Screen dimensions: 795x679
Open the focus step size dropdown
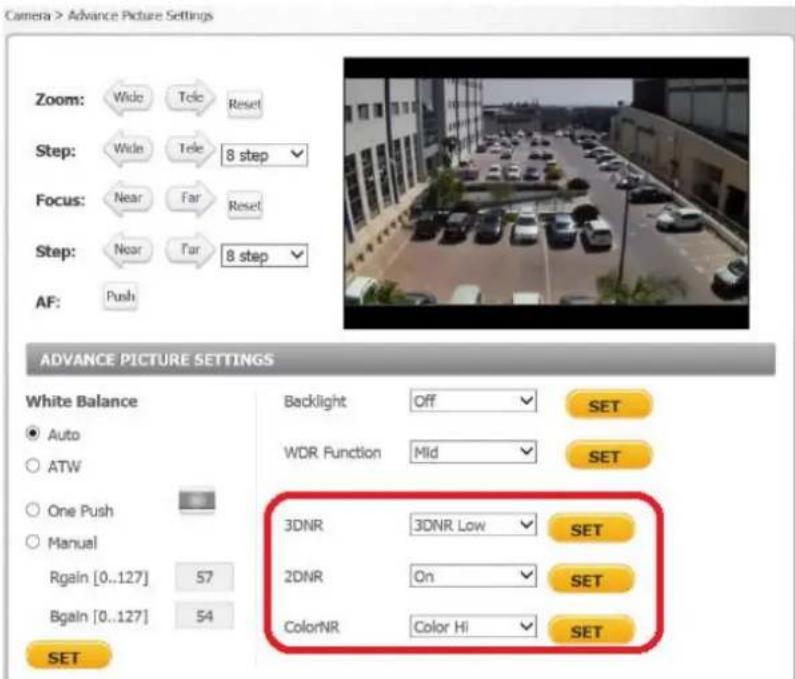(x=264, y=256)
